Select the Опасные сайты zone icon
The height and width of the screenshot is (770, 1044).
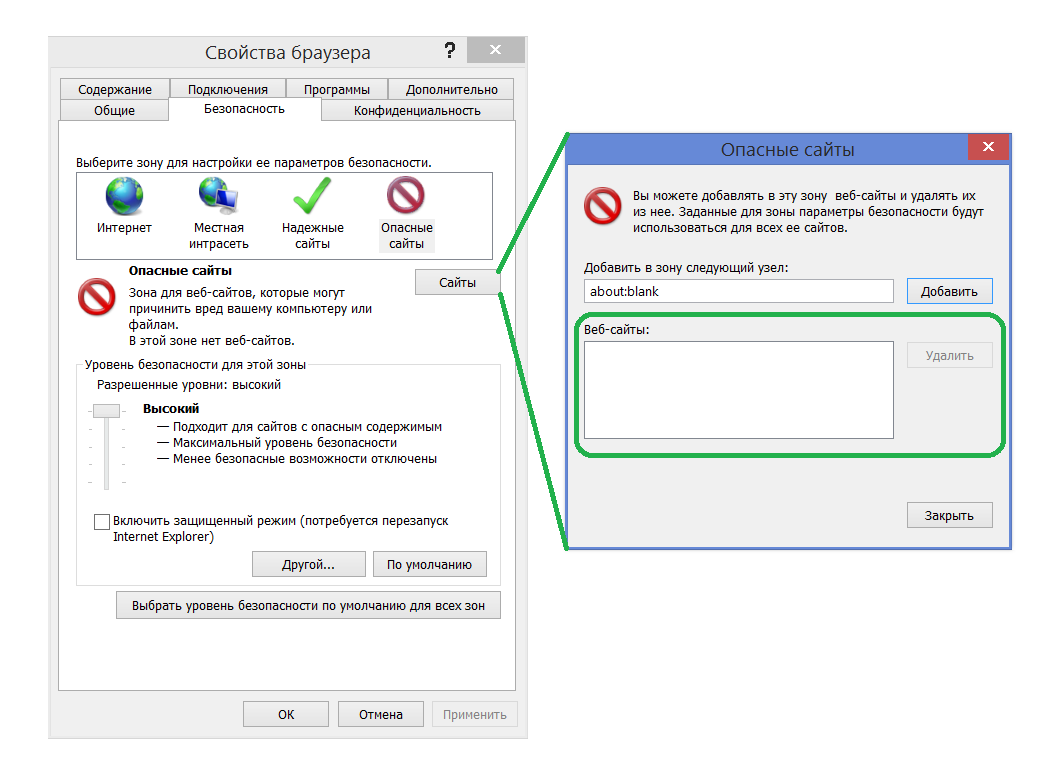(x=406, y=196)
